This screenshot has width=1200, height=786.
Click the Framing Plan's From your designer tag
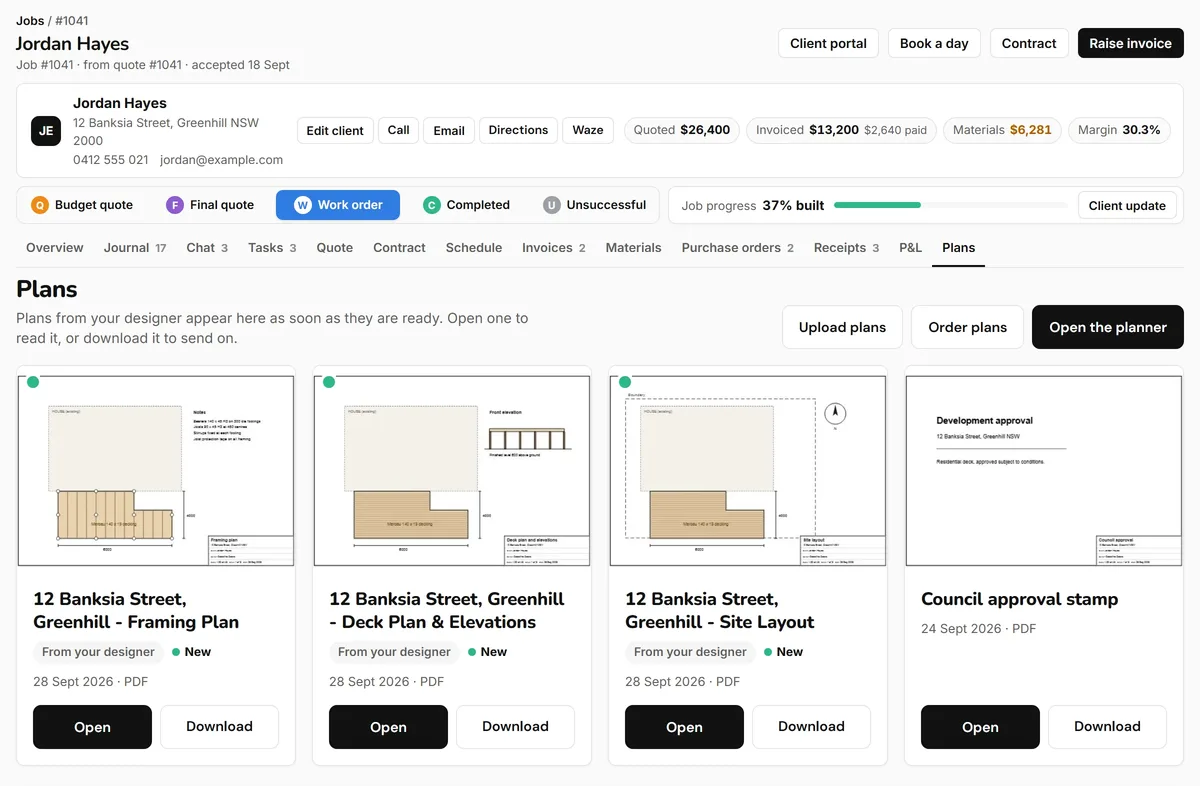98,652
